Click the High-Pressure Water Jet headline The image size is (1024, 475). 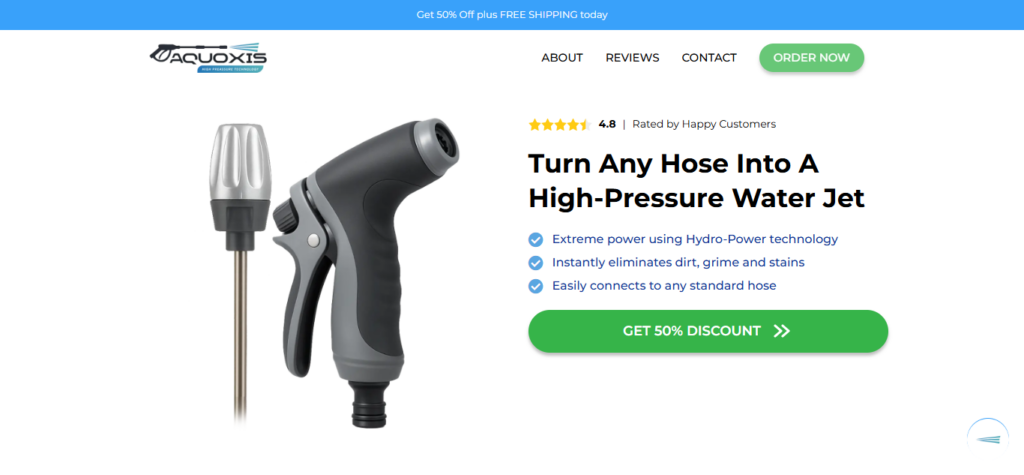pos(696,198)
